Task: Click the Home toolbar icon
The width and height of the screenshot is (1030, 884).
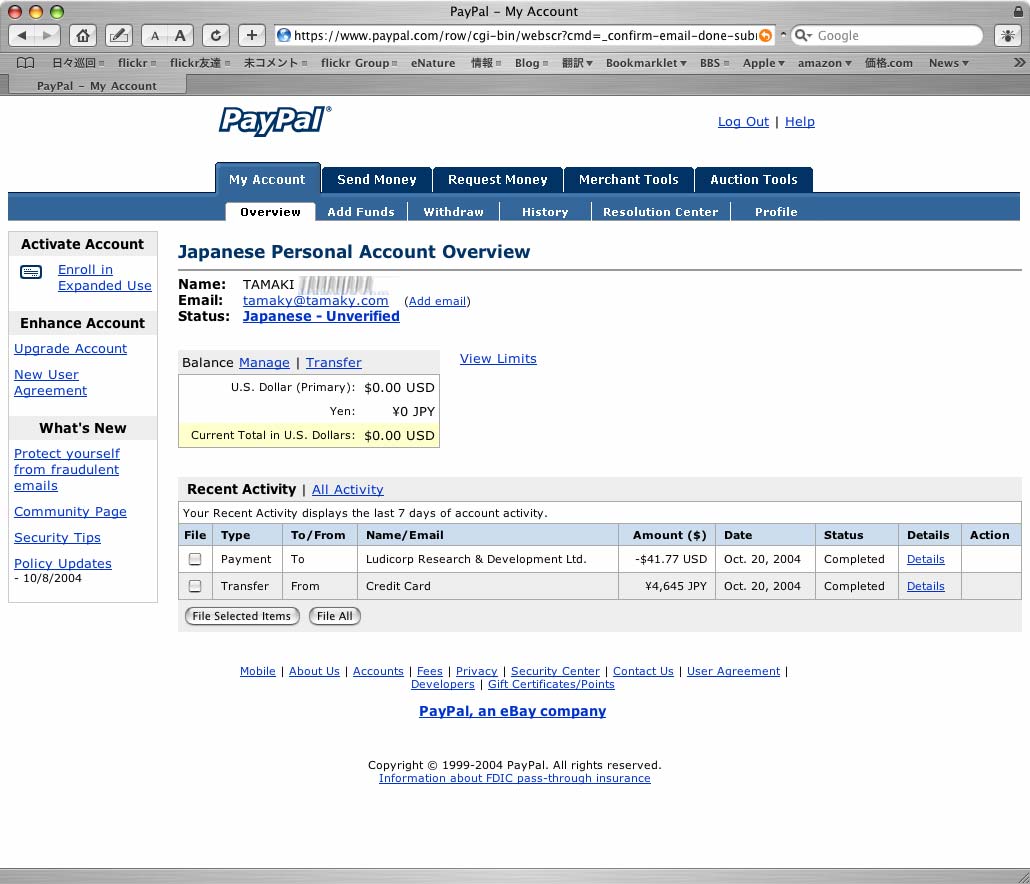Action: pyautogui.click(x=83, y=35)
